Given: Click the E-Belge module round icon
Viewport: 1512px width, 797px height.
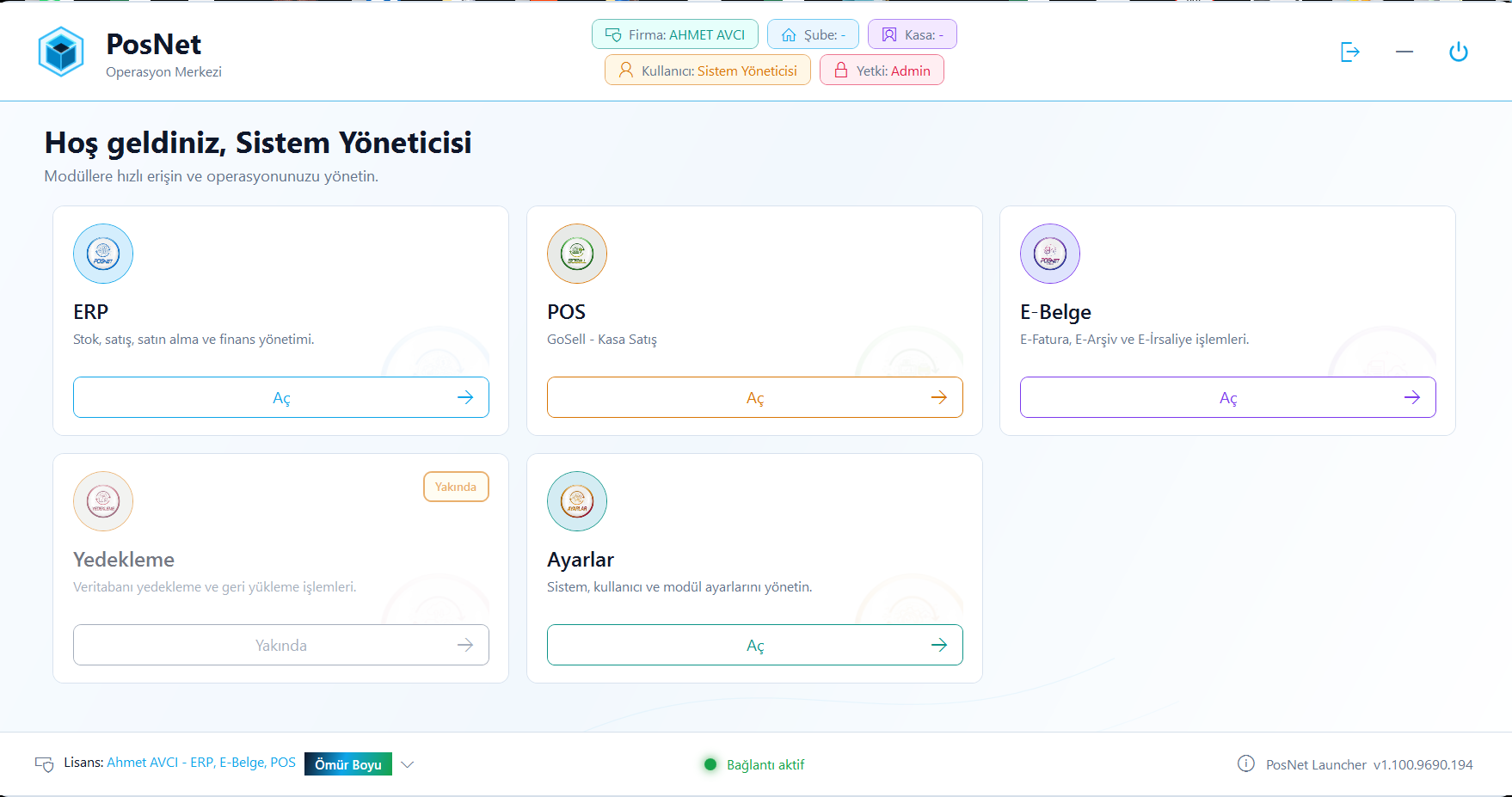Looking at the screenshot, I should click(x=1050, y=254).
